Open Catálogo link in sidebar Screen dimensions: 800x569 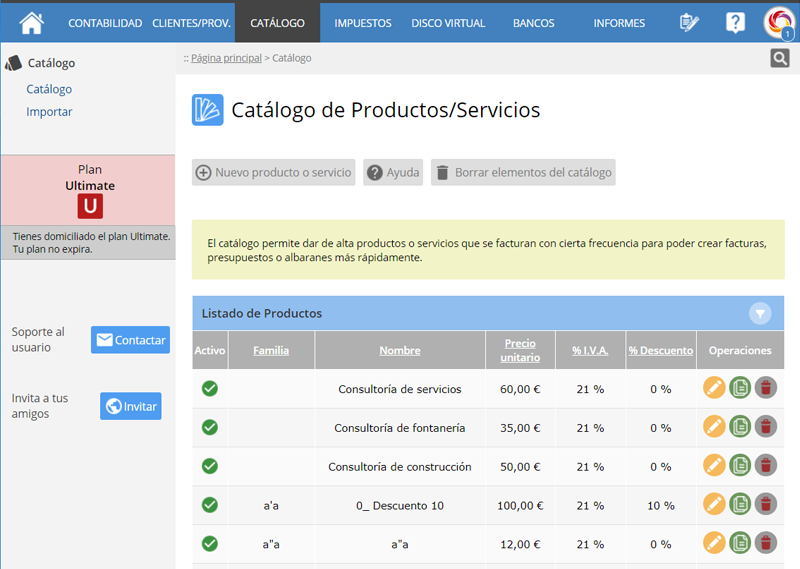[x=49, y=89]
